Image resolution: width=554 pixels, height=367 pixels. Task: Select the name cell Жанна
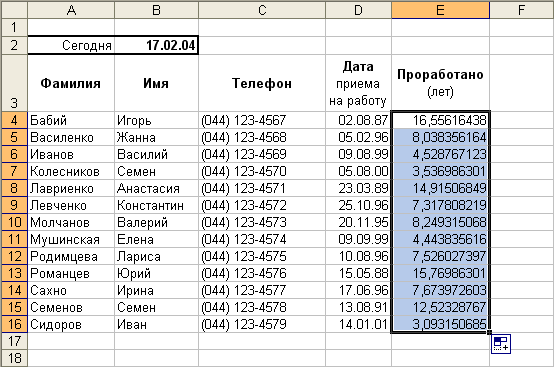coord(157,137)
